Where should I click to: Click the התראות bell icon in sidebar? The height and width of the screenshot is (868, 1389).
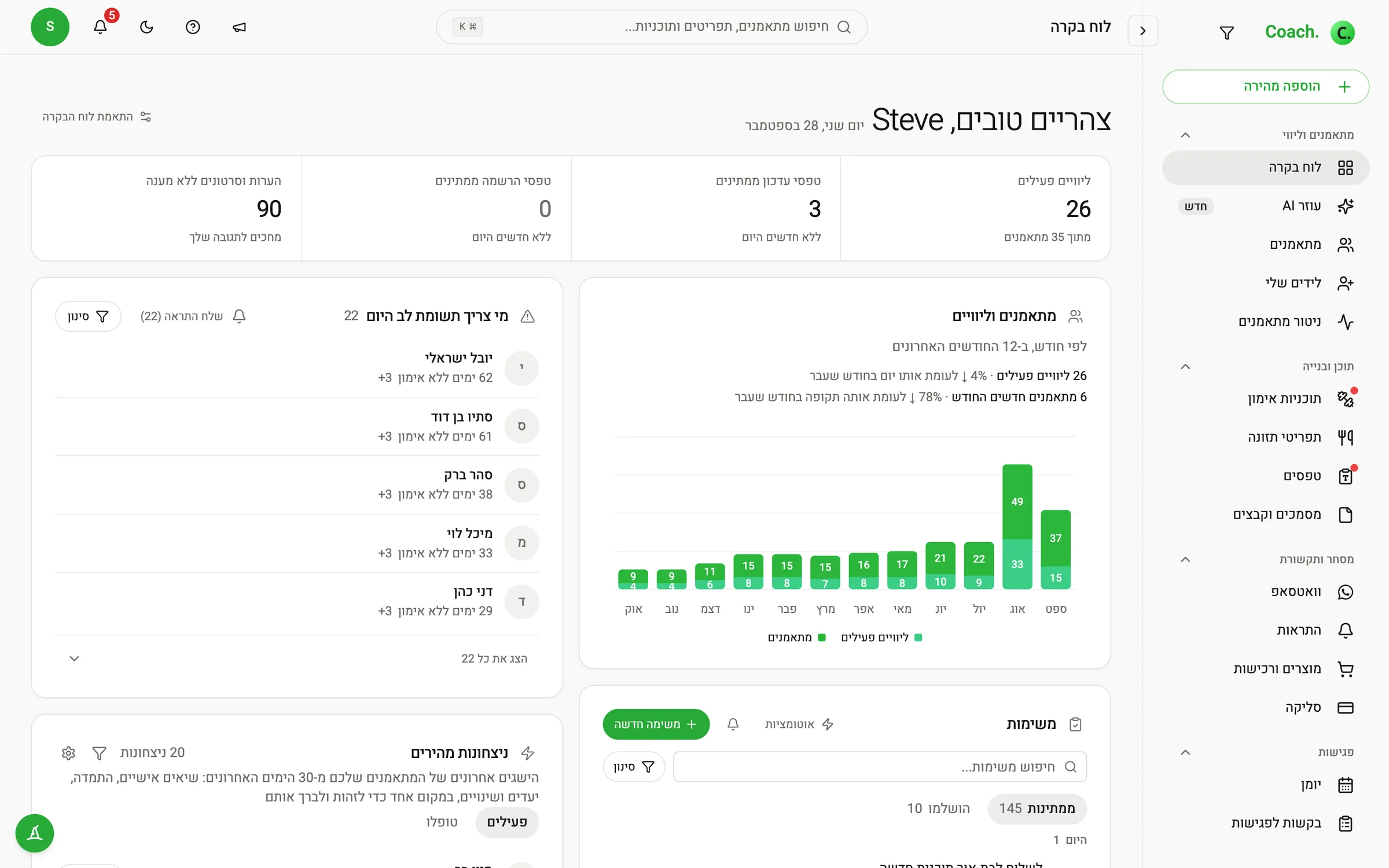[x=1345, y=630]
